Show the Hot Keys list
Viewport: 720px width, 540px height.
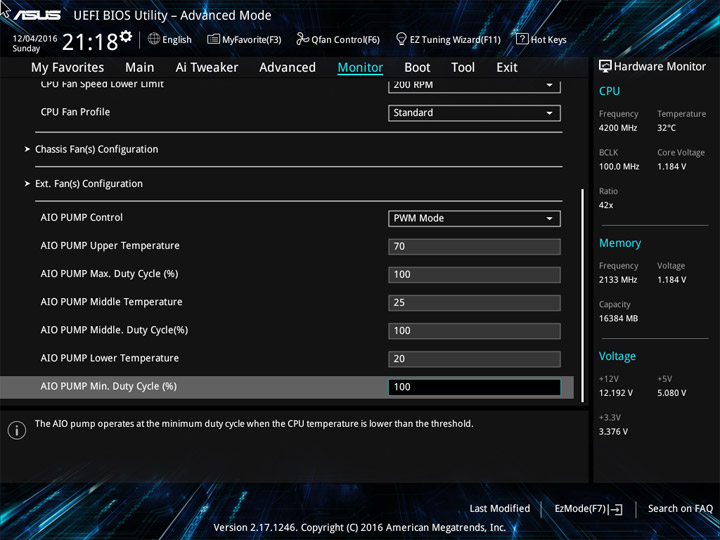[541, 39]
